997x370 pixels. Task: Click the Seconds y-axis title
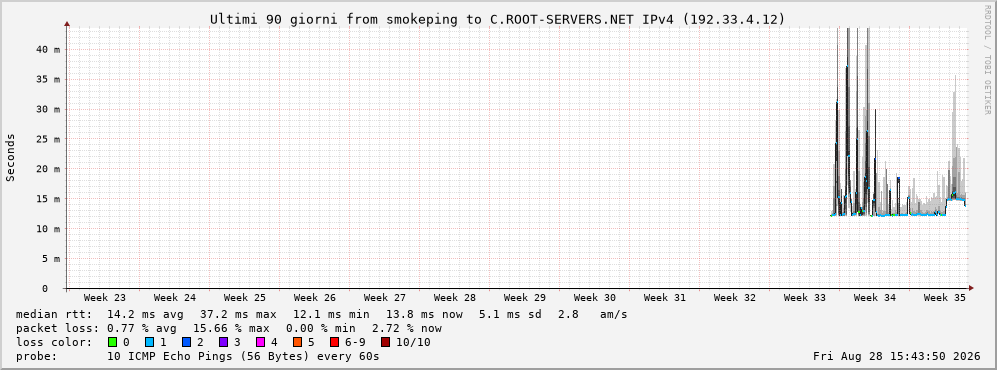tap(11, 157)
